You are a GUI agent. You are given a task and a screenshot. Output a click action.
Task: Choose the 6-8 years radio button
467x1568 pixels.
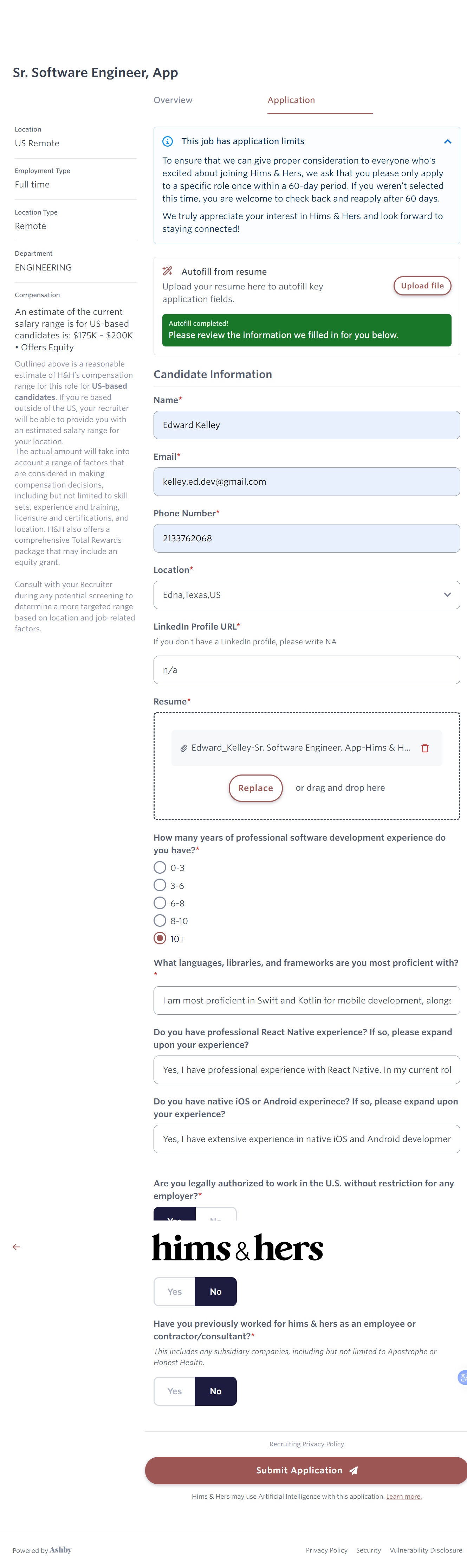[160, 903]
